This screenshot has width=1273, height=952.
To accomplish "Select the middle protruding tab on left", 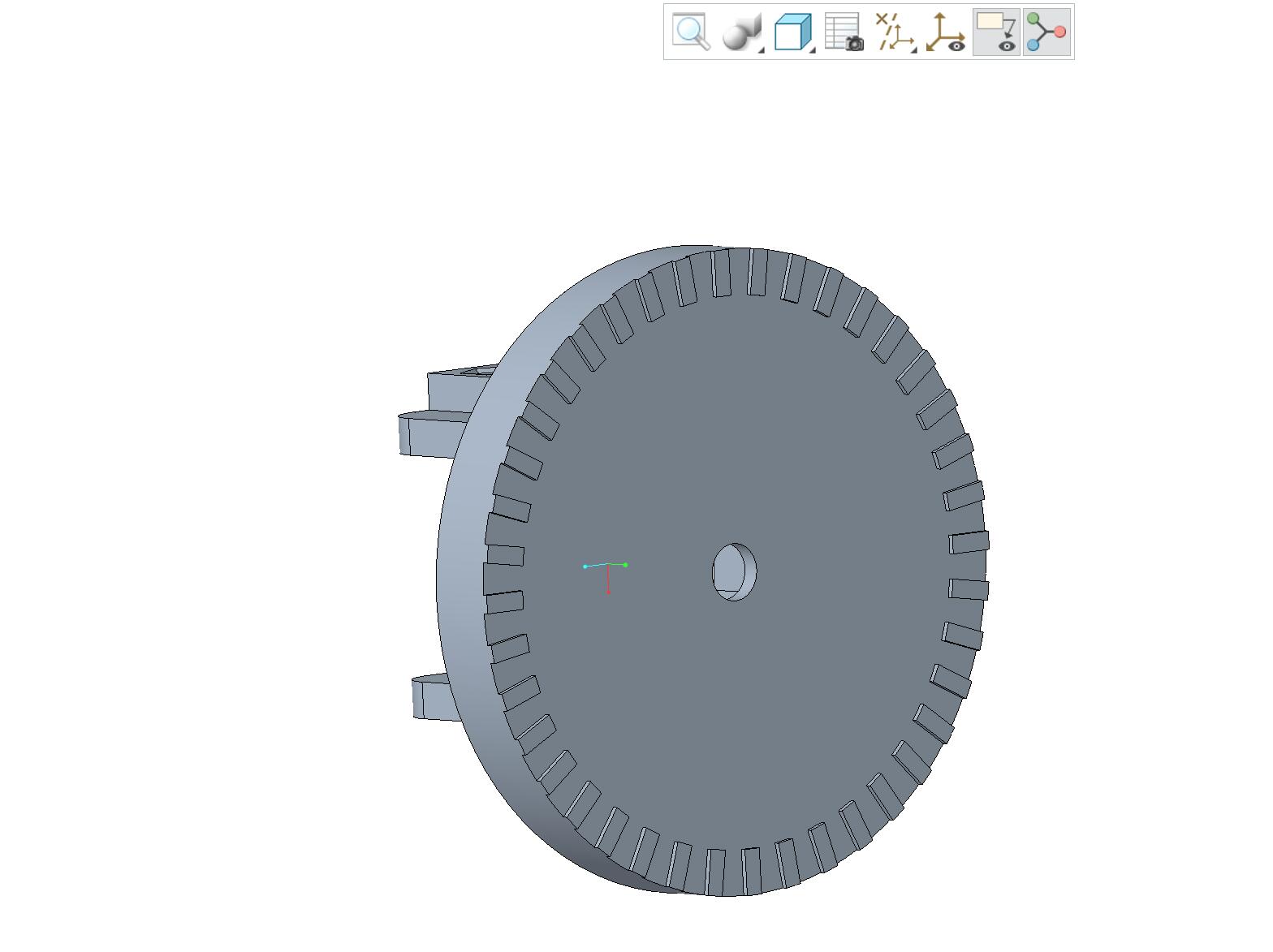I will point(430,433).
